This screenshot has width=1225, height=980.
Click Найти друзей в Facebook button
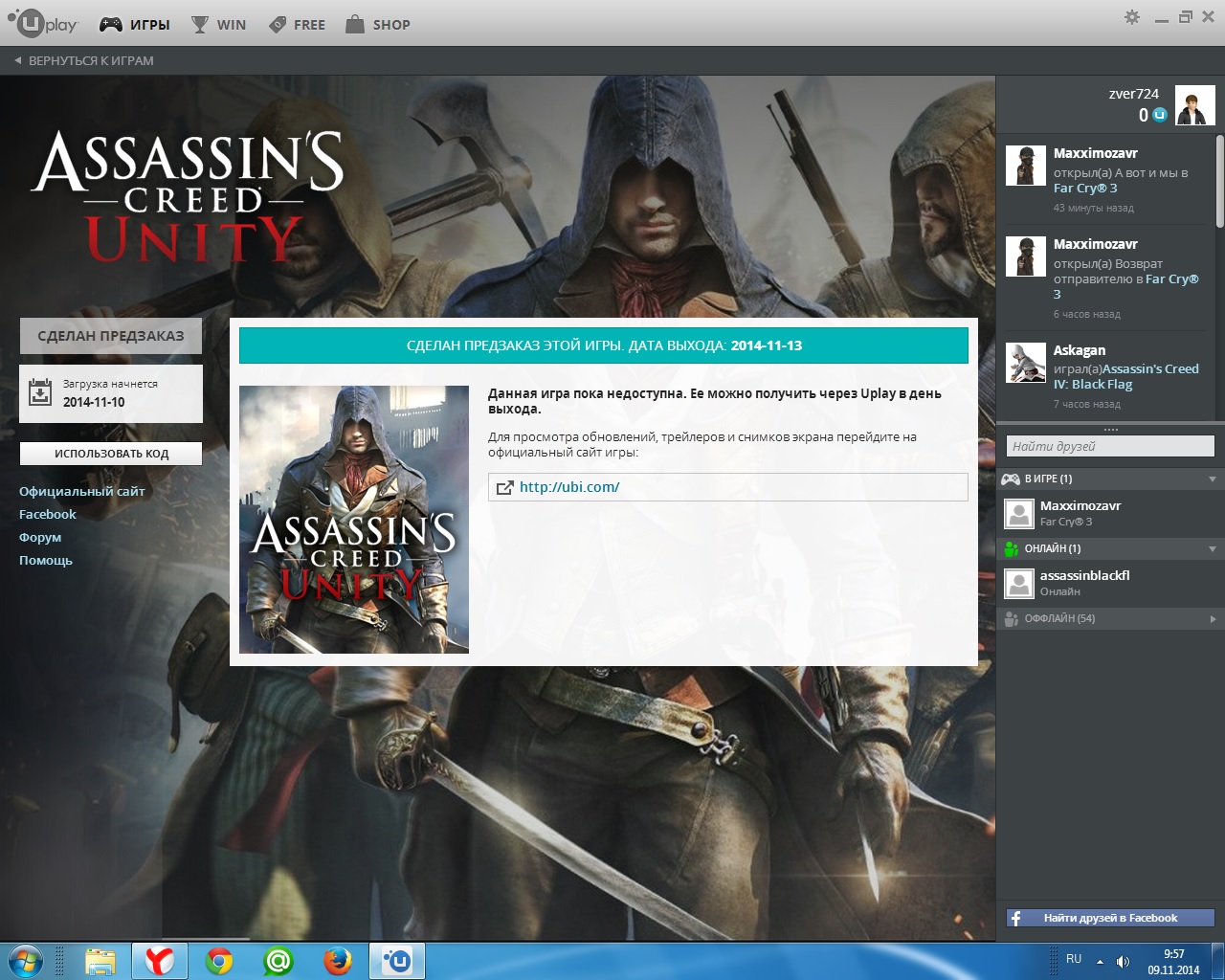point(1110,918)
